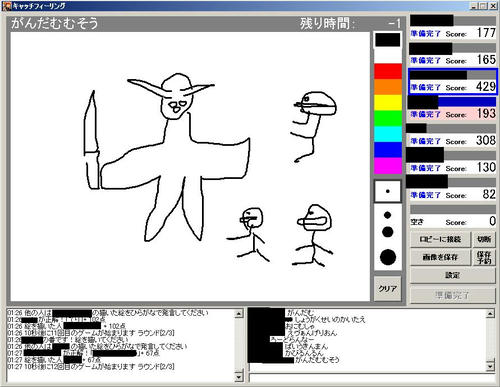Image resolution: width=500 pixels, height=387 pixels.
Task: Close the キャッチフィーリング window
Action: (x=492, y=6)
